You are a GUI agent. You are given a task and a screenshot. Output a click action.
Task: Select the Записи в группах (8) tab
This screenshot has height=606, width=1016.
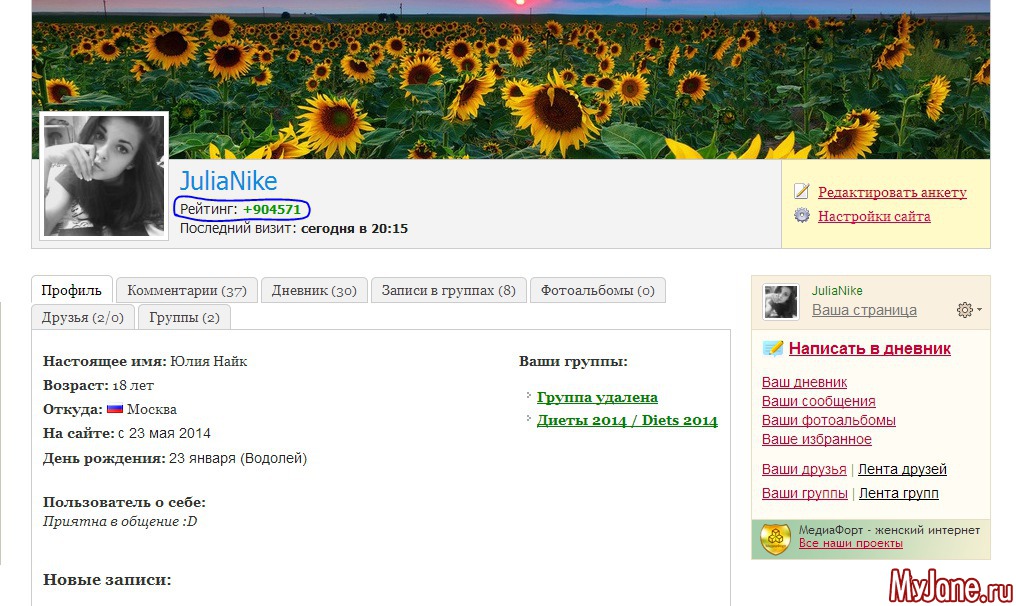(x=448, y=291)
